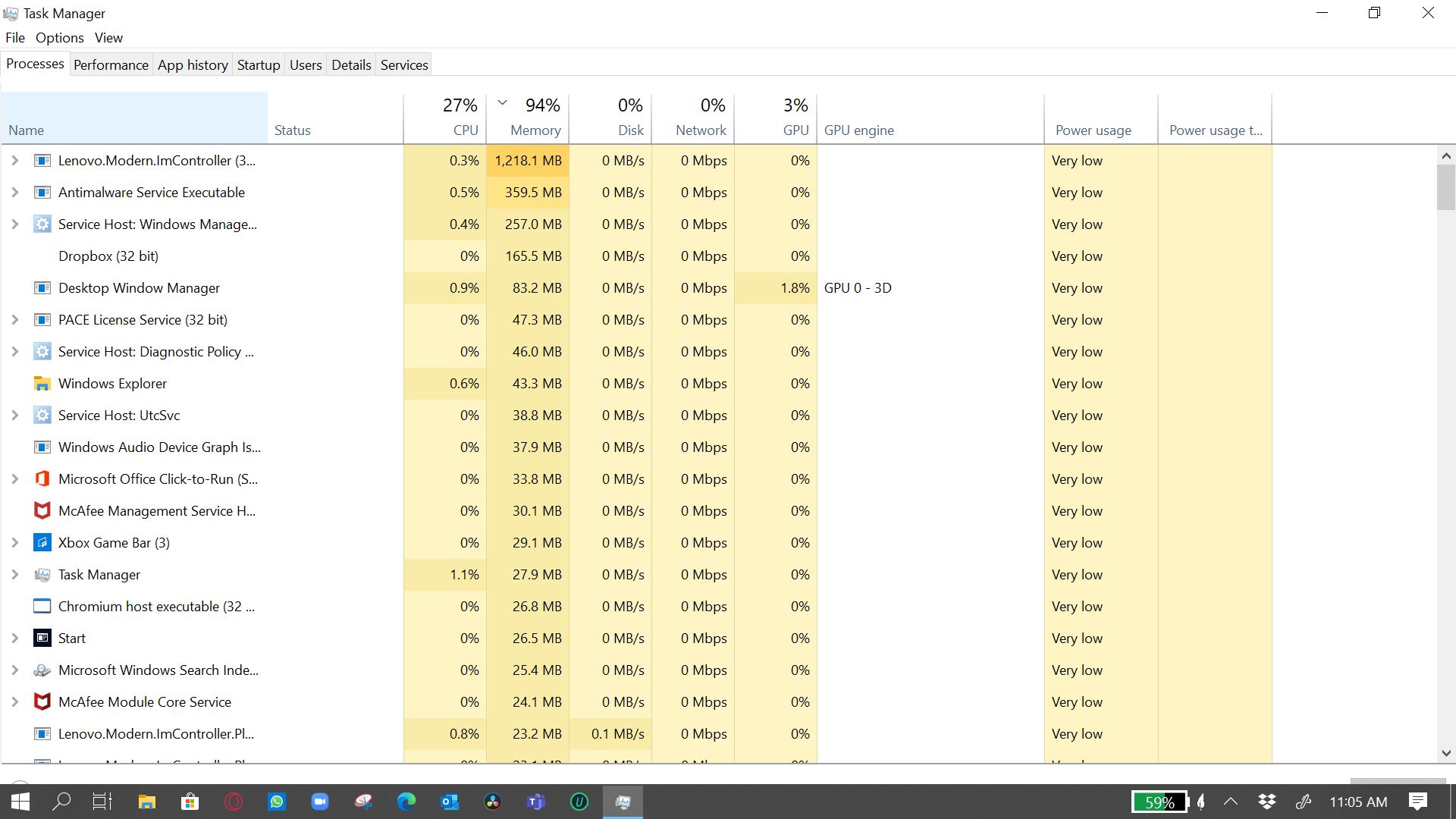Click the Service Host: UtcSvc gear icon
This screenshot has width=1456, height=819.
pyautogui.click(x=42, y=416)
